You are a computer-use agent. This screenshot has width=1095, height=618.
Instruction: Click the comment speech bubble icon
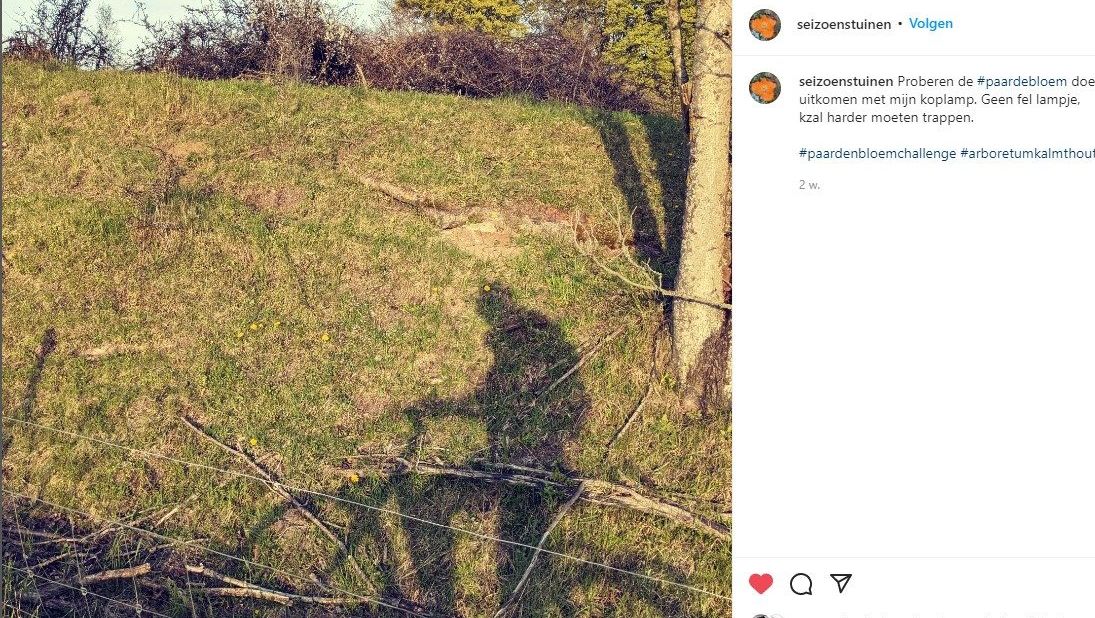coord(801,584)
